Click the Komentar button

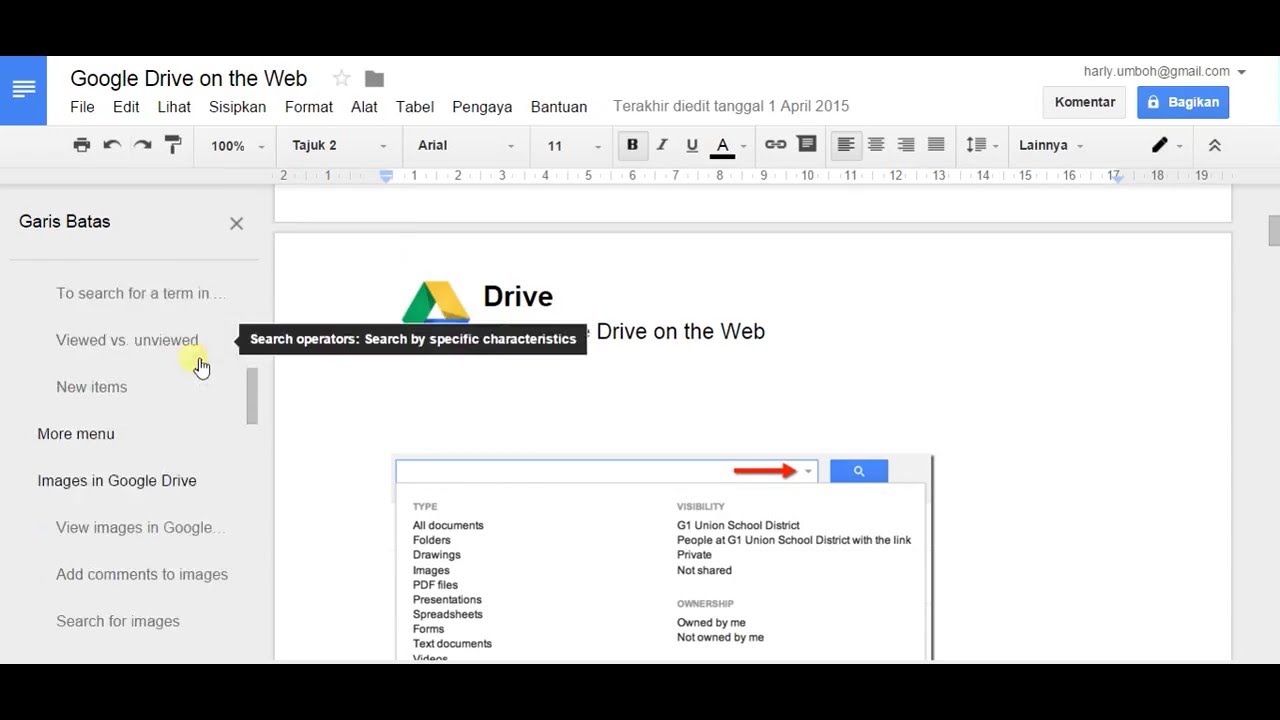(1085, 102)
